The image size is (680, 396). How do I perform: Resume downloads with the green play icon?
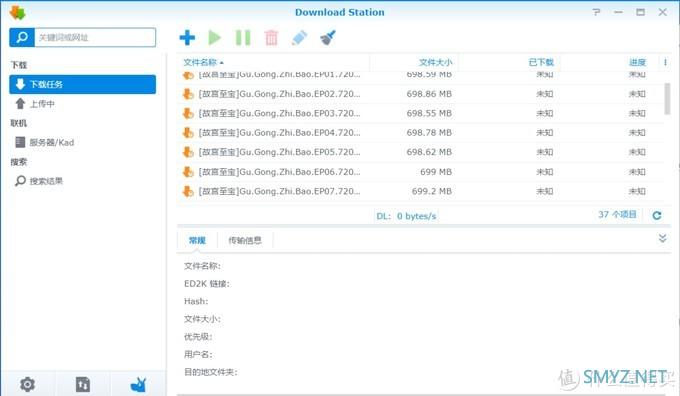214,38
